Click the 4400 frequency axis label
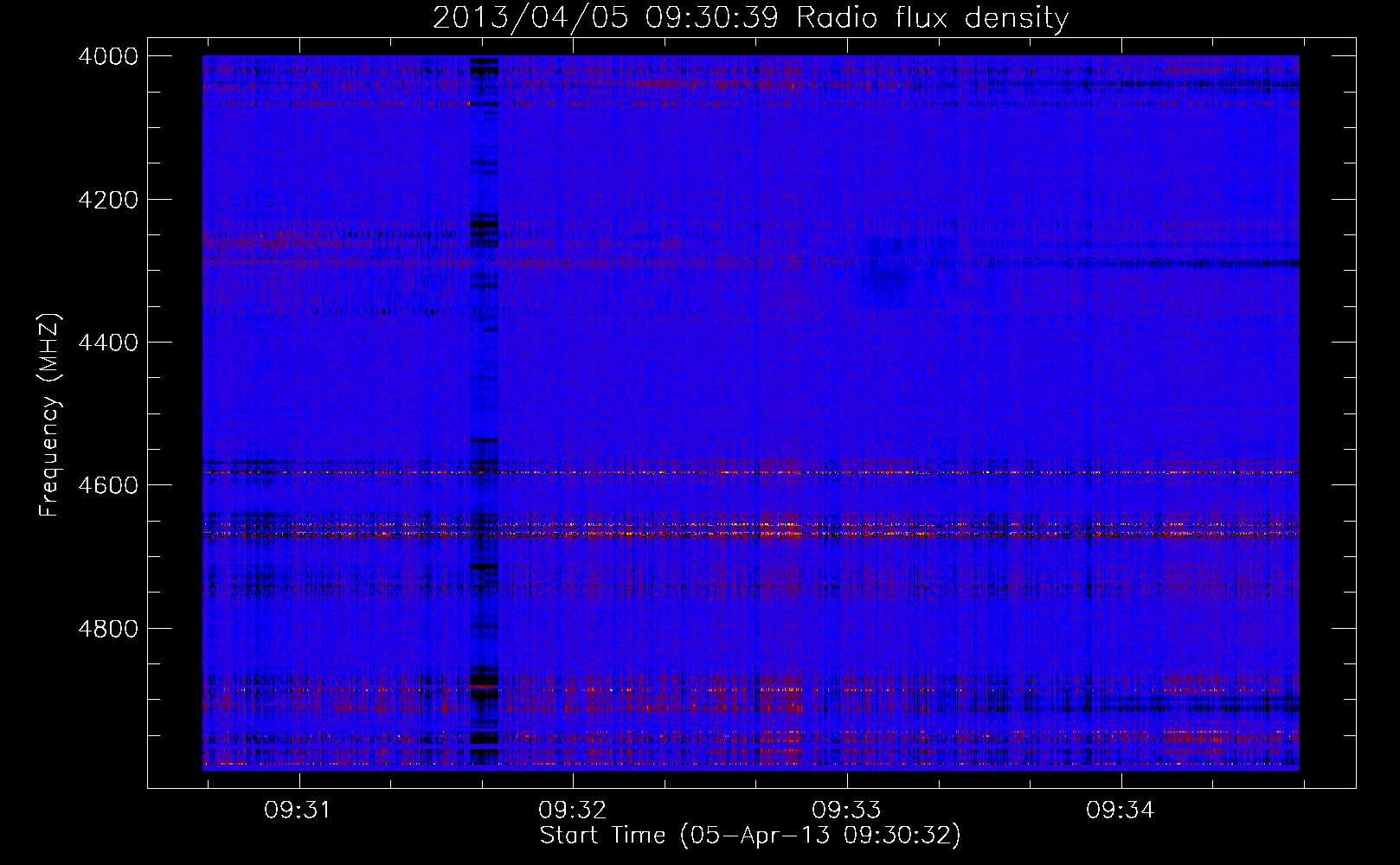This screenshot has height=865, width=1400. pyautogui.click(x=108, y=343)
